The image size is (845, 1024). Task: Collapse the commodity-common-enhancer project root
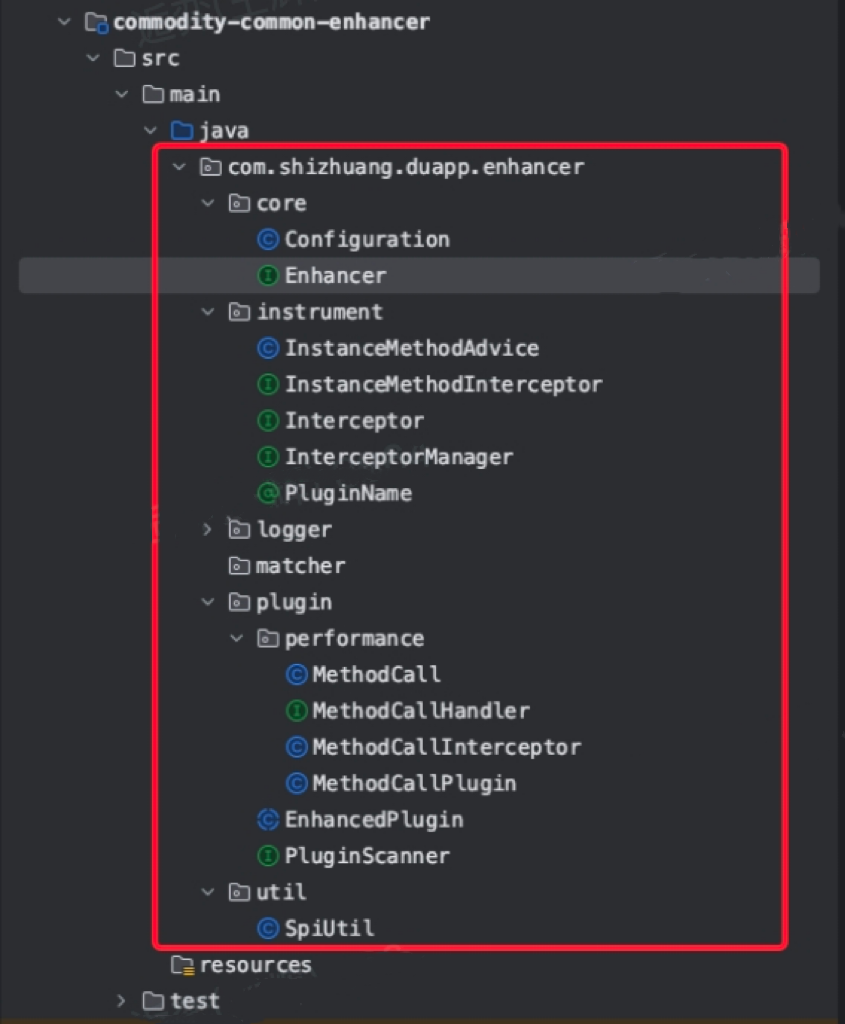click(63, 21)
